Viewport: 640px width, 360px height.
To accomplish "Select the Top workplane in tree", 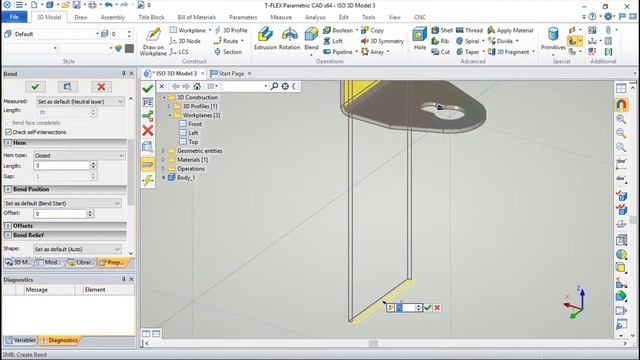I will (193, 142).
